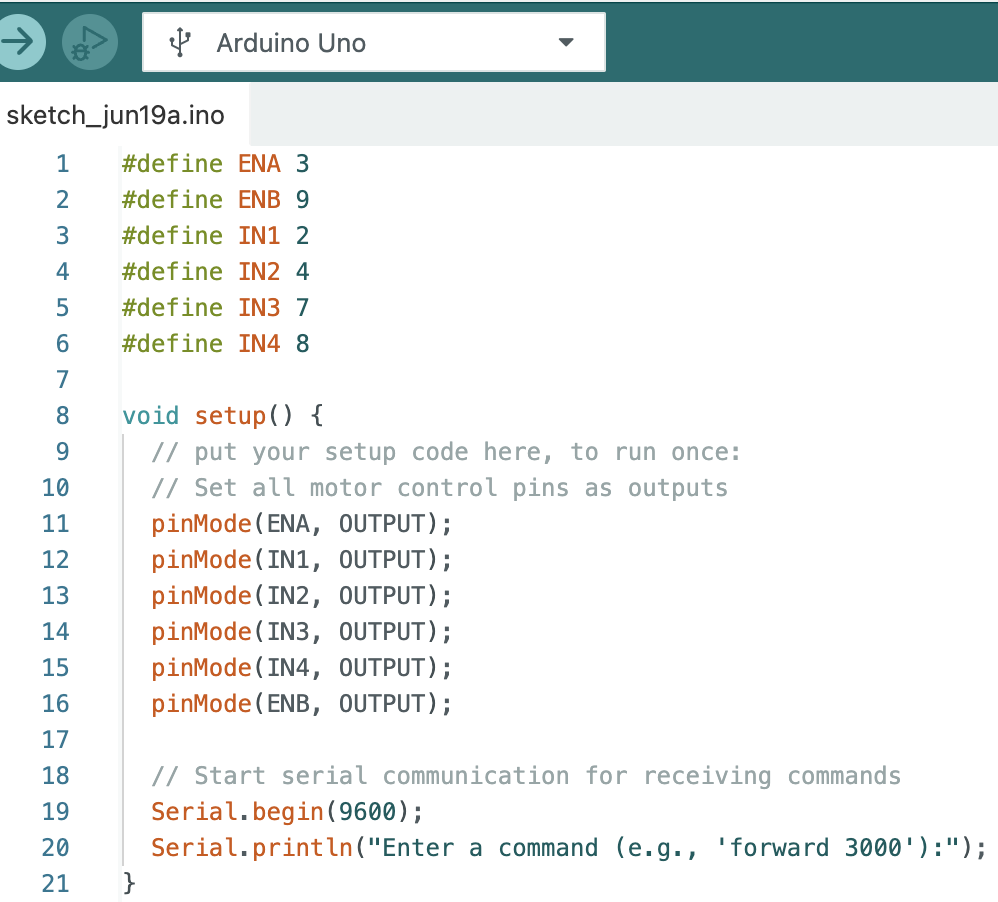
Task: Expand the board selector dropdown arrow
Action: point(566,43)
